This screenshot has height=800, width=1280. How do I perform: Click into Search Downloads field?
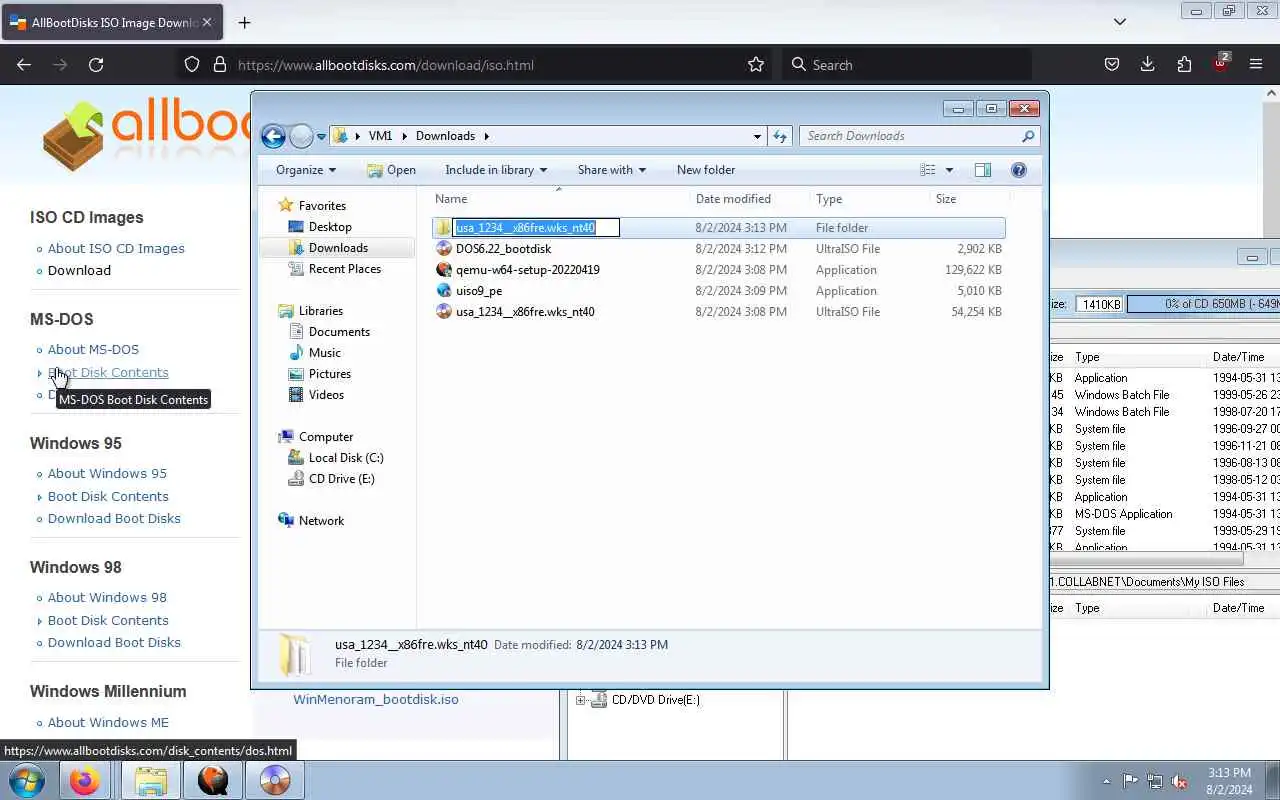point(919,136)
